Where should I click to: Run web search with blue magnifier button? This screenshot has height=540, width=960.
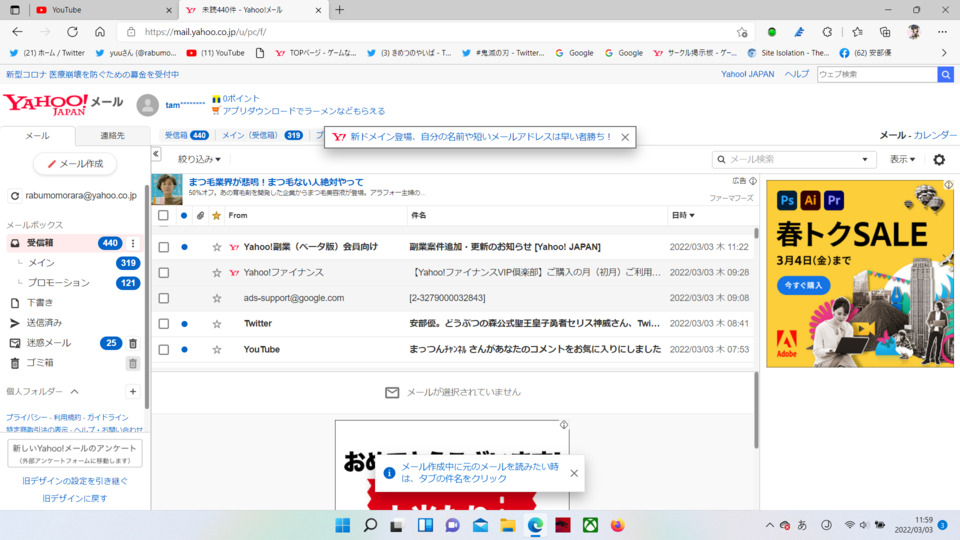[x=946, y=74]
